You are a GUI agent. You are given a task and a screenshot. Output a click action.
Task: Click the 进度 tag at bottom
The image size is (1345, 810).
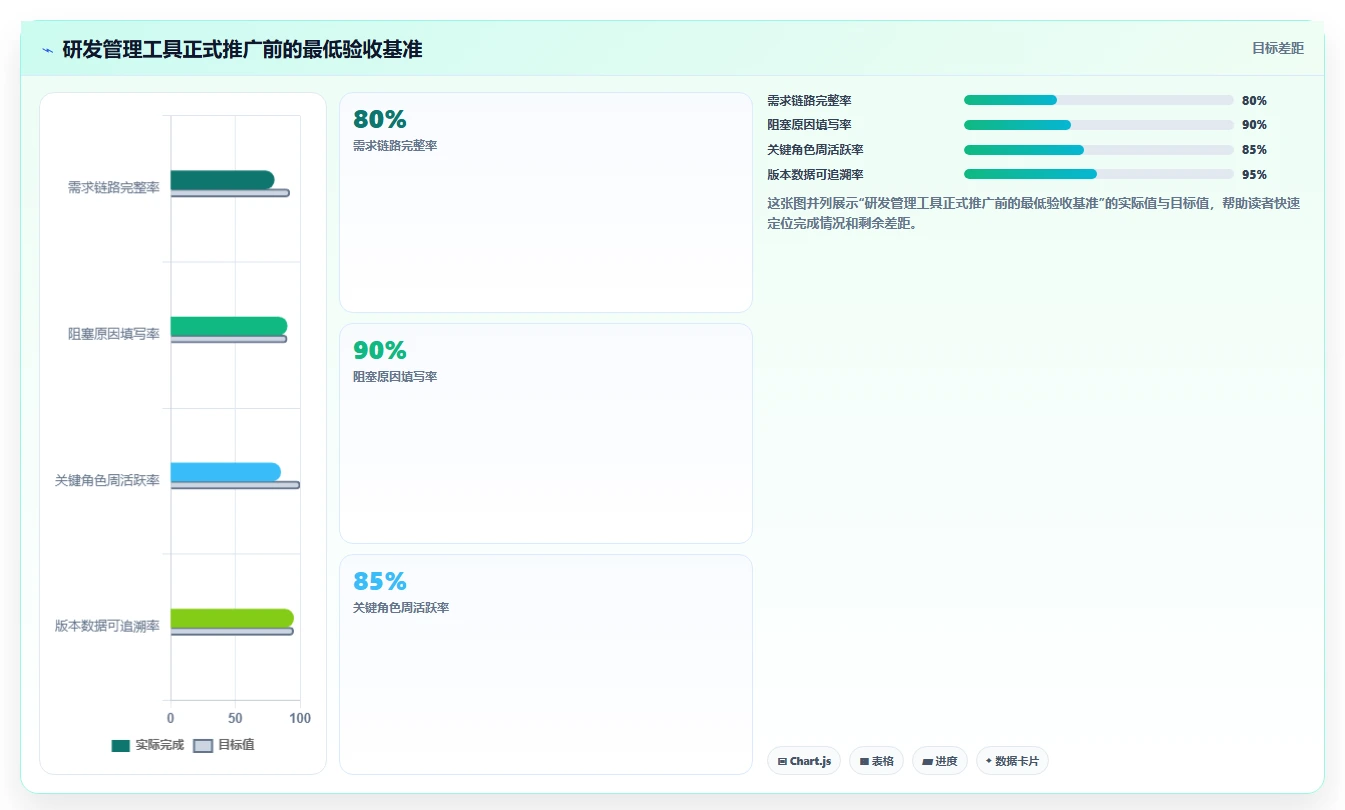[940, 761]
